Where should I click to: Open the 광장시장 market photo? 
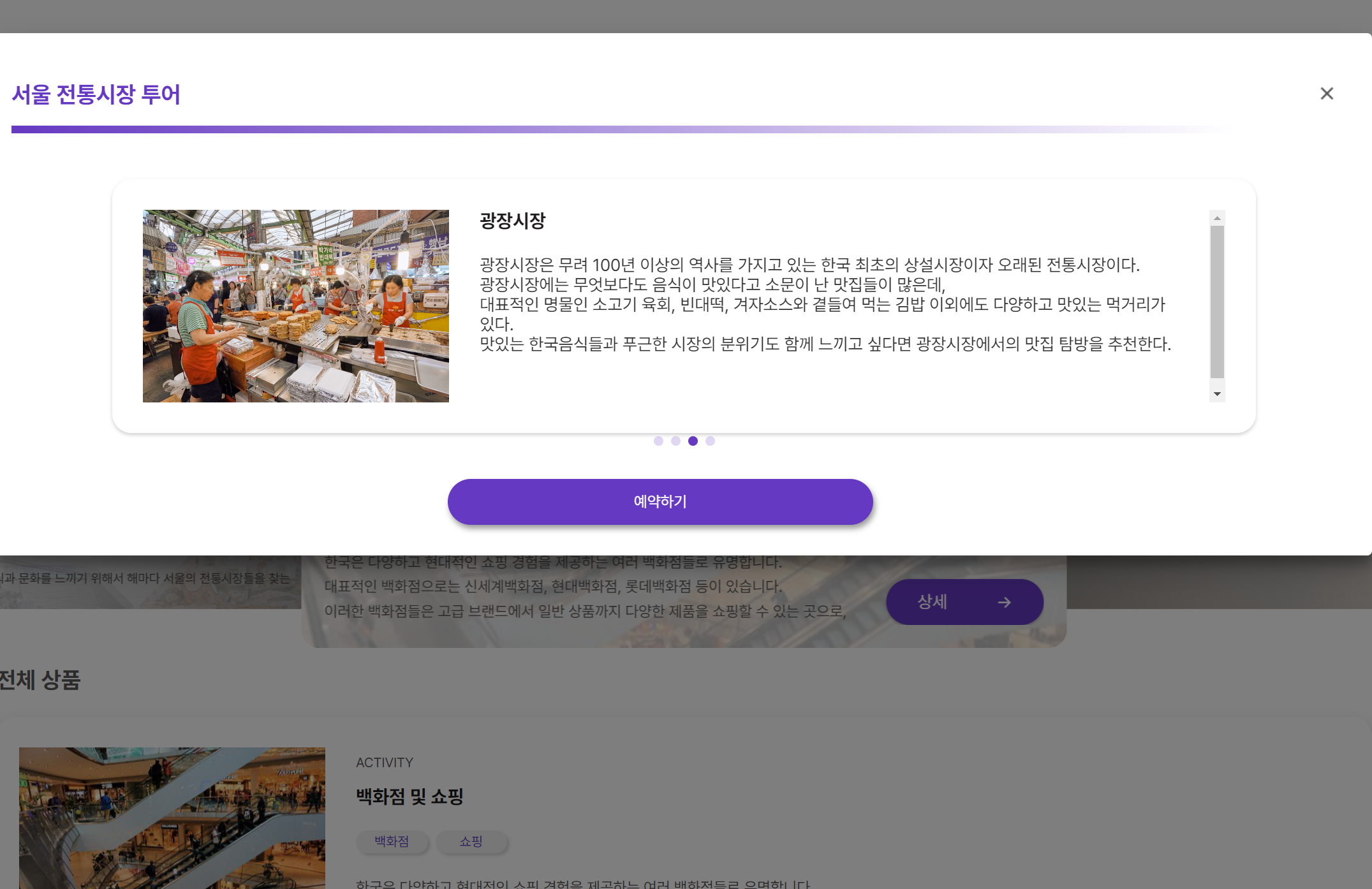point(295,306)
